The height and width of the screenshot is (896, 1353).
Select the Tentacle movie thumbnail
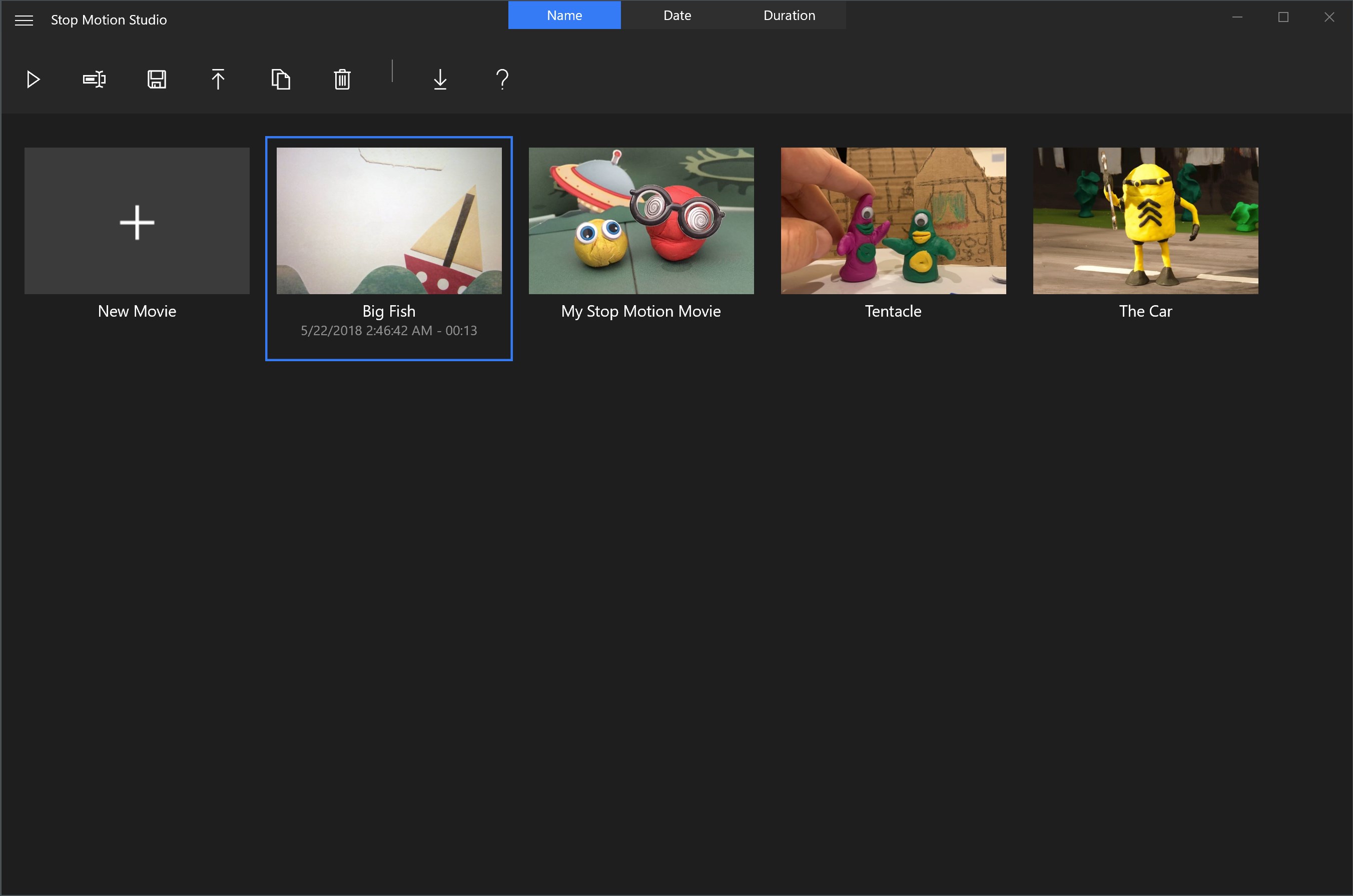point(893,221)
